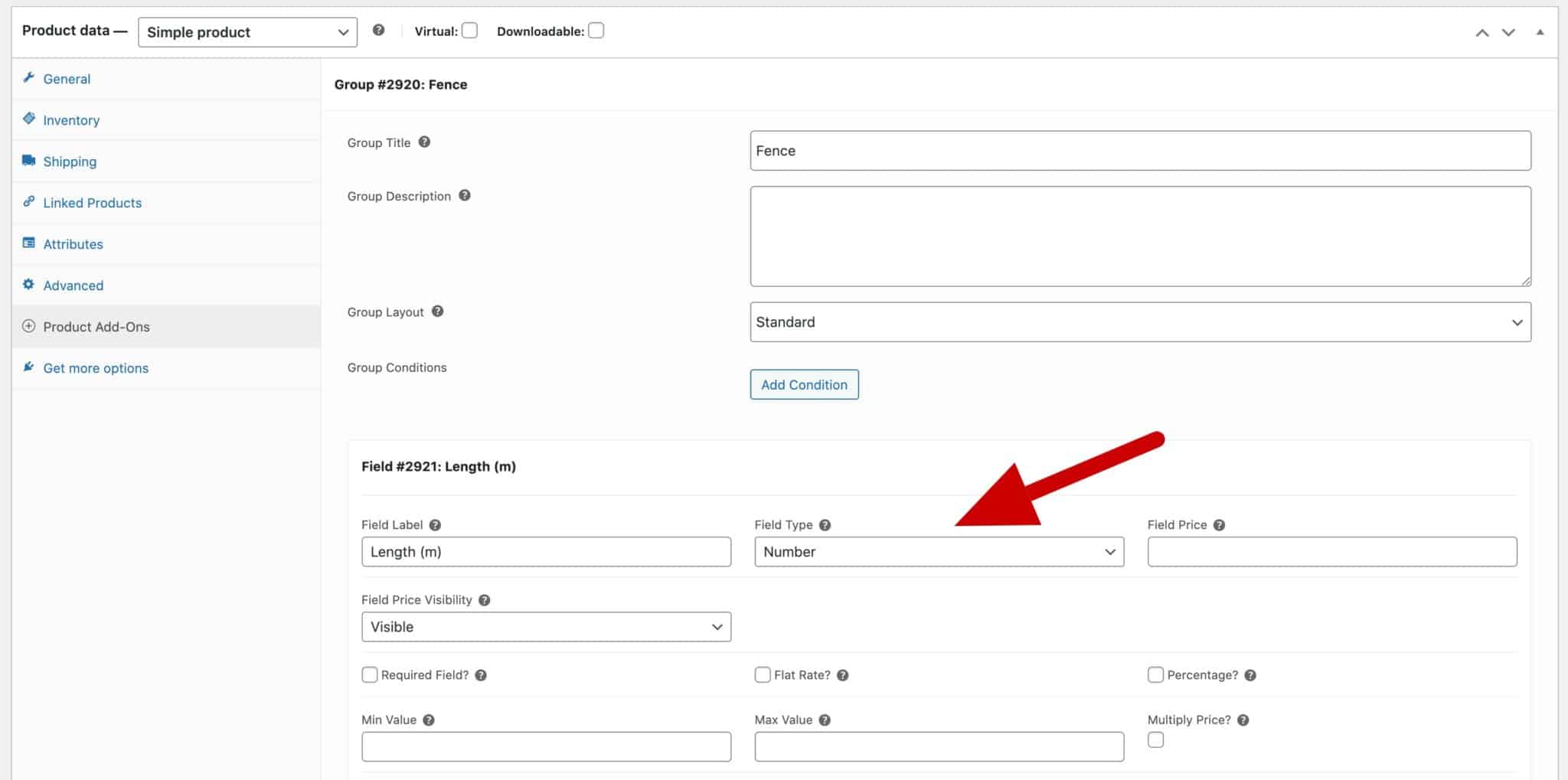This screenshot has width=1568, height=780.
Task: Select the Attributes list icon
Action: [28, 243]
